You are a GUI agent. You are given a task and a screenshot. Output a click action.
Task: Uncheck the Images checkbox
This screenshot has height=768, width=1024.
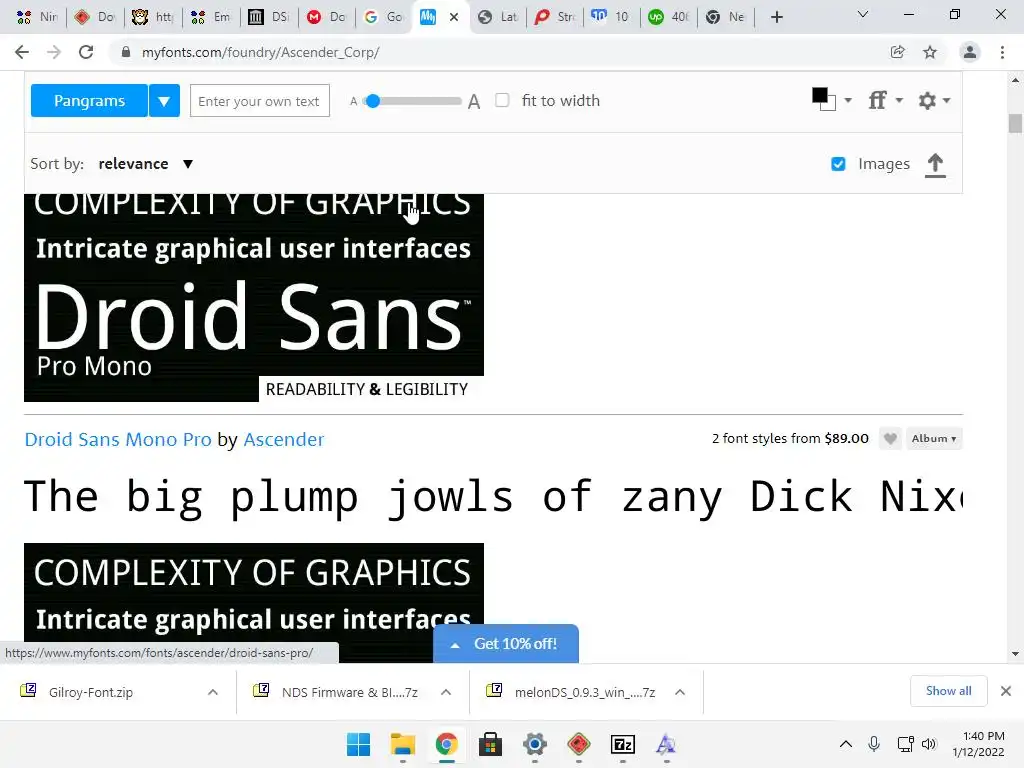[x=838, y=164]
